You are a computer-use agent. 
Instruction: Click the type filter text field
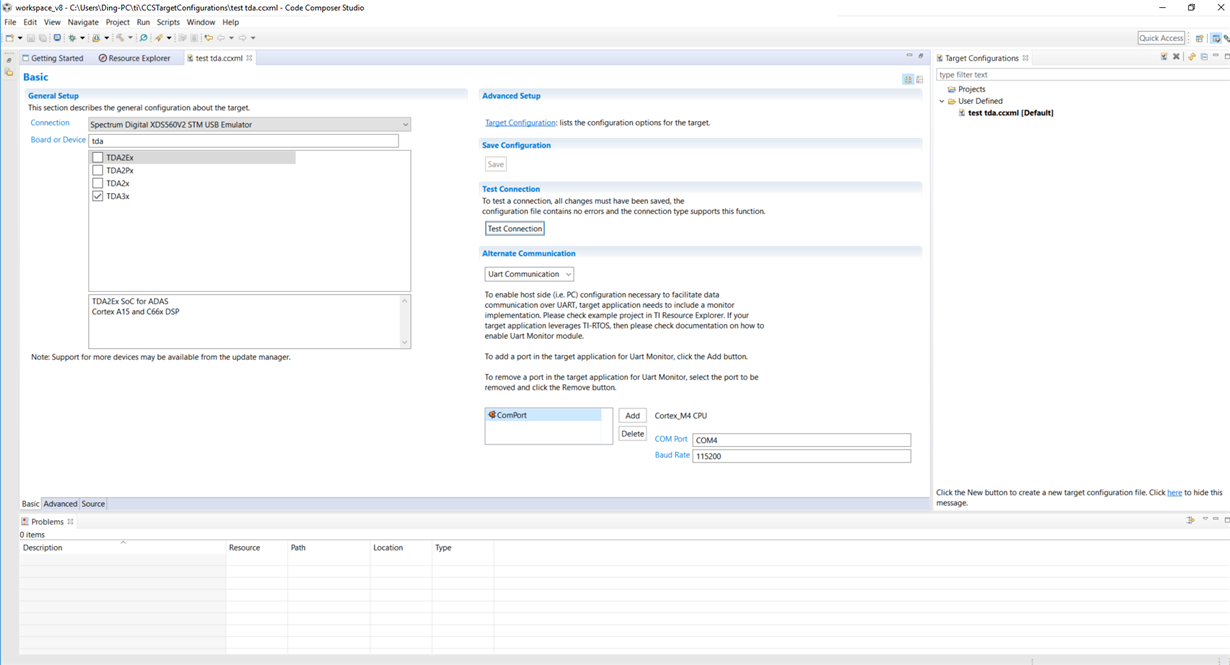pos(1083,75)
